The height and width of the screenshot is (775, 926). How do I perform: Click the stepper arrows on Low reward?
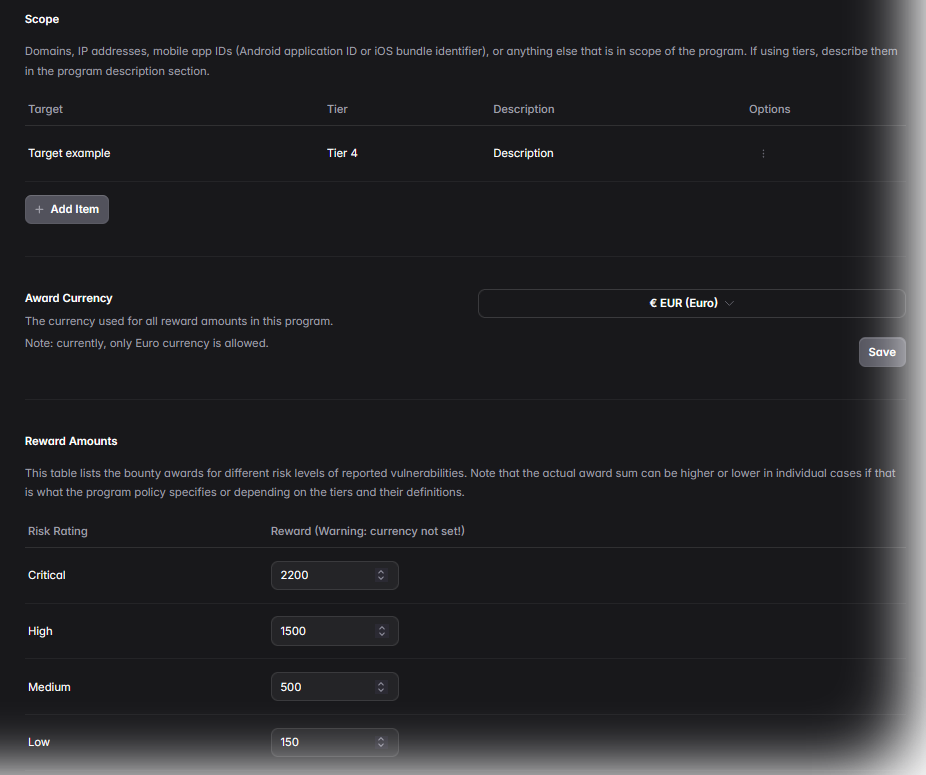tap(381, 742)
